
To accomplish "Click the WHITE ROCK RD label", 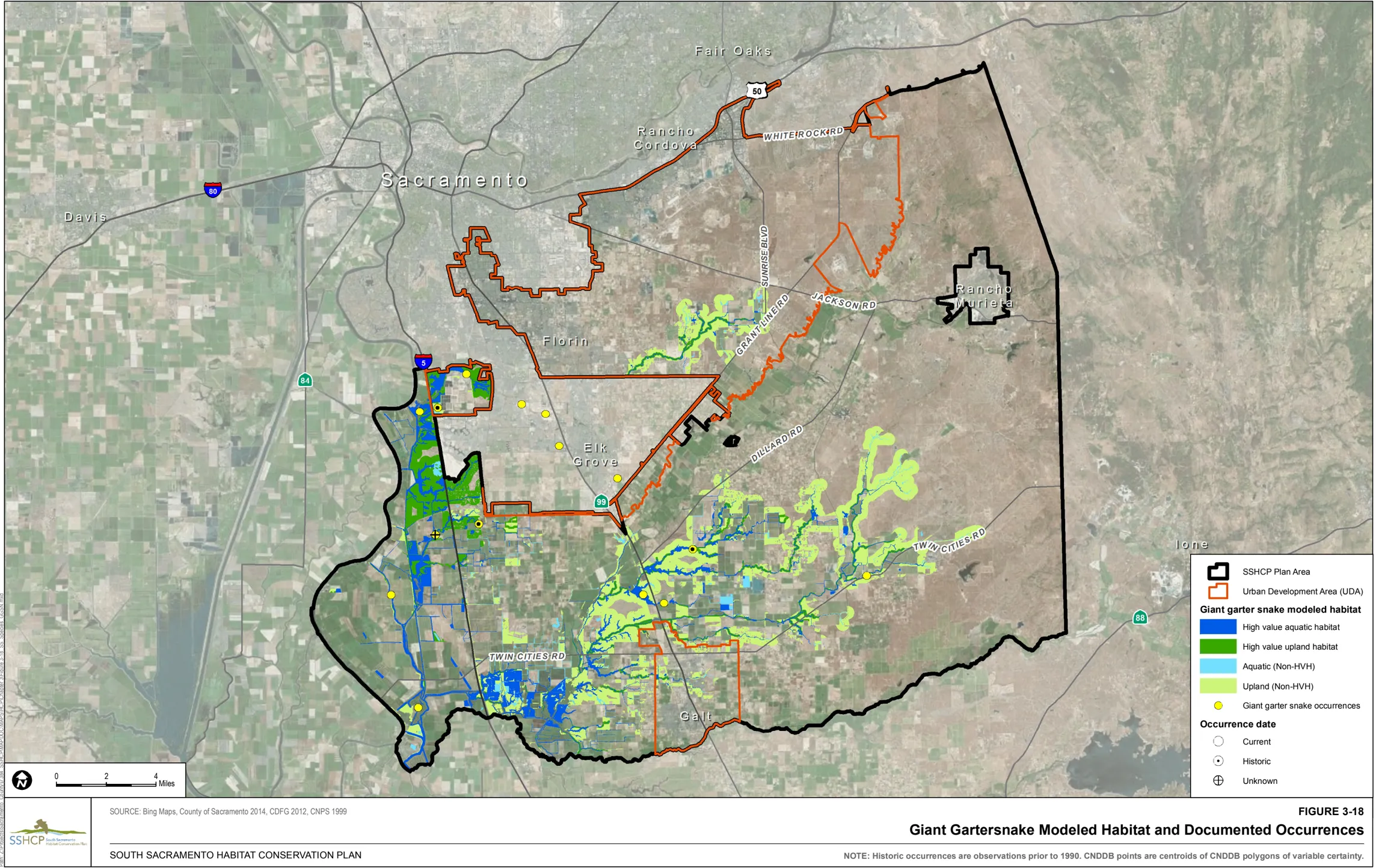I will pos(803,134).
